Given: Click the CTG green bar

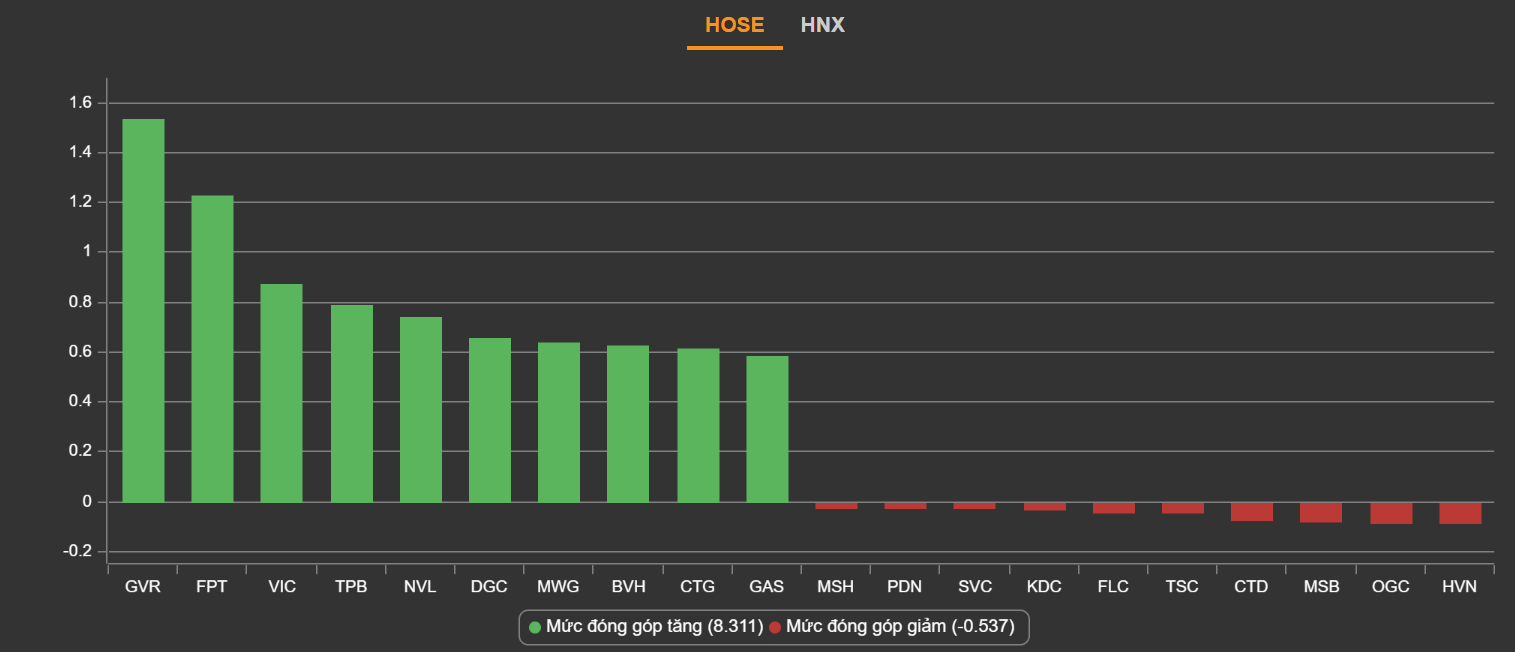Looking at the screenshot, I should click(698, 425).
